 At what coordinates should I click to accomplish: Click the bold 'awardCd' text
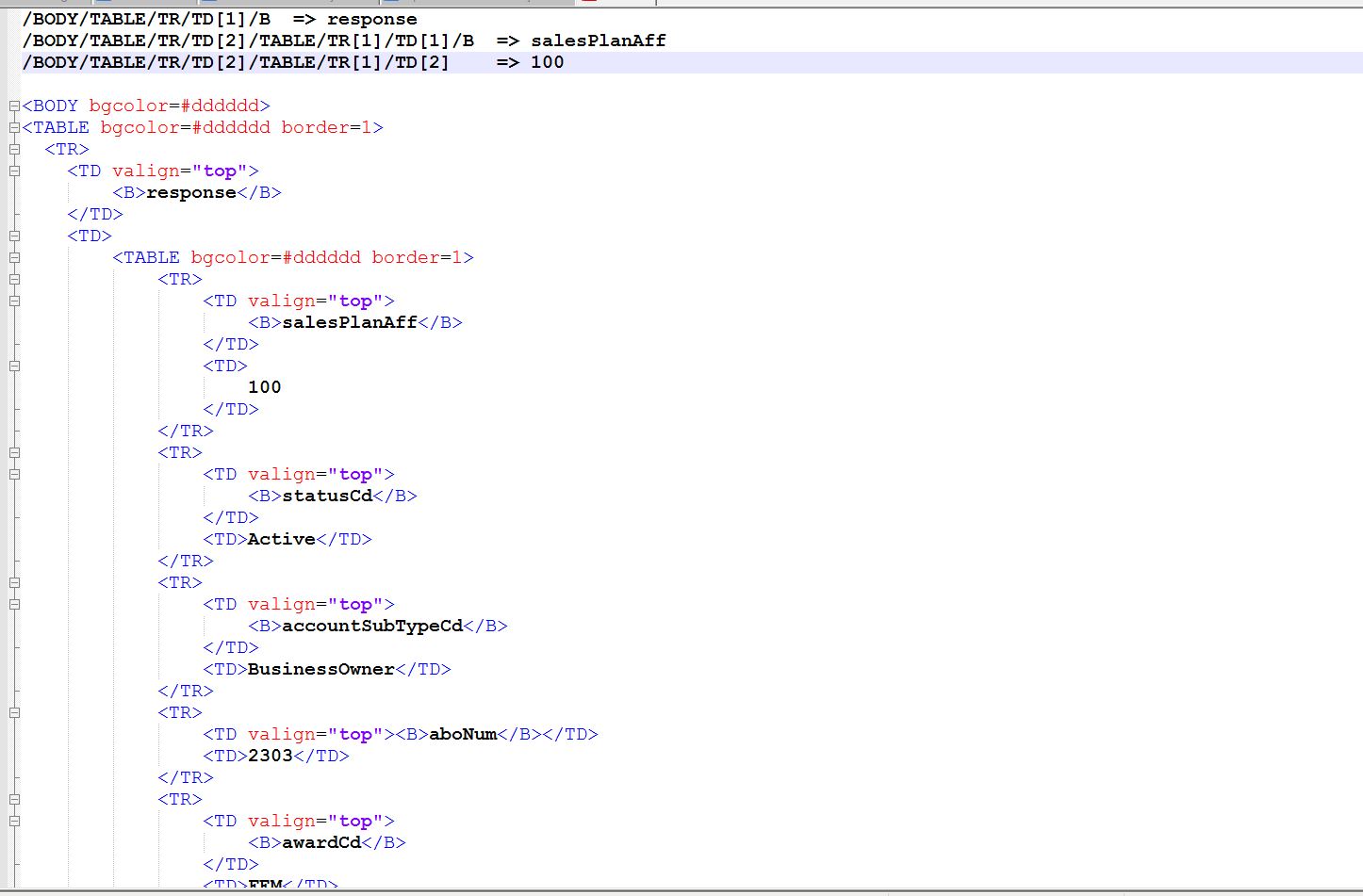321,842
